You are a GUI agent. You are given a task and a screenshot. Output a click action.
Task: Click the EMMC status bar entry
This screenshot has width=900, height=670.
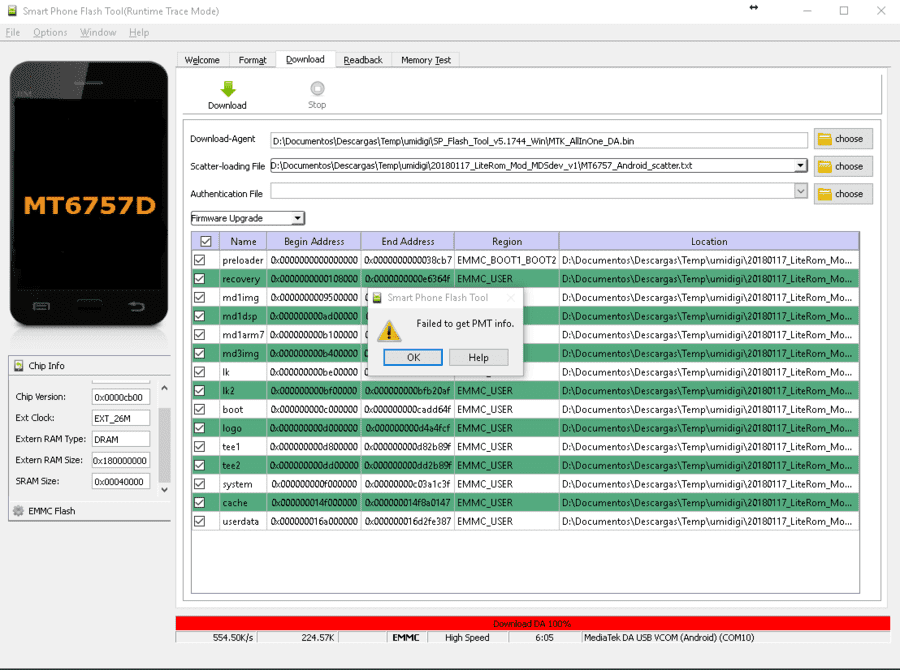pos(406,637)
